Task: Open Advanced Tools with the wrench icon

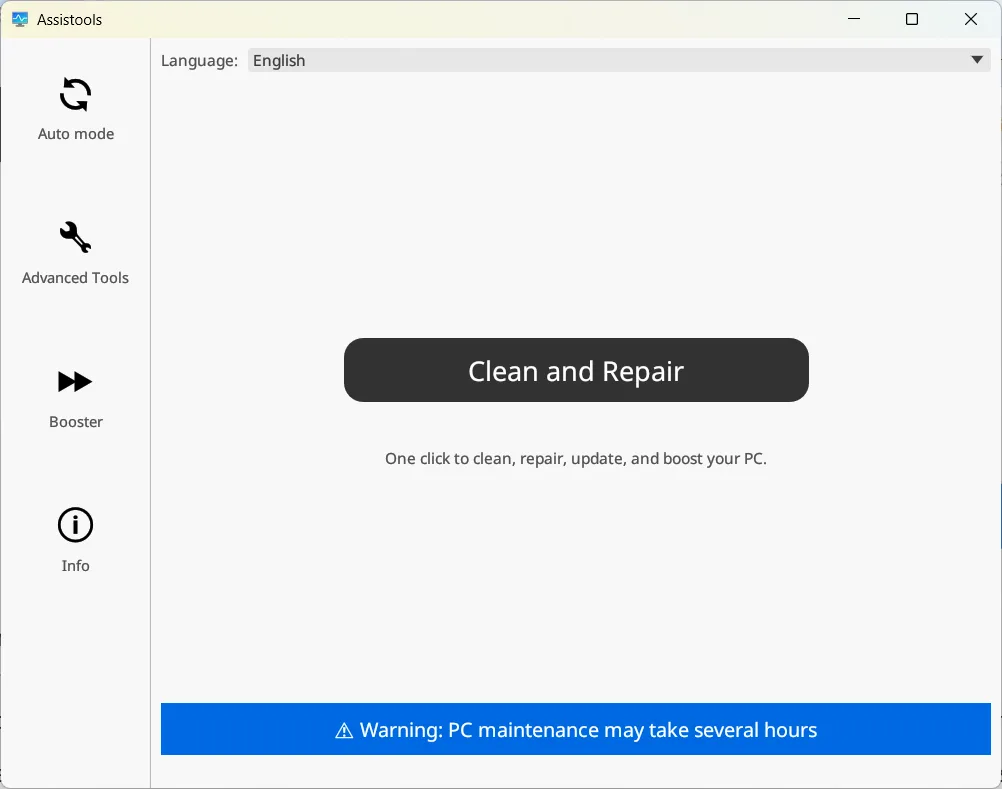Action: 75,237
